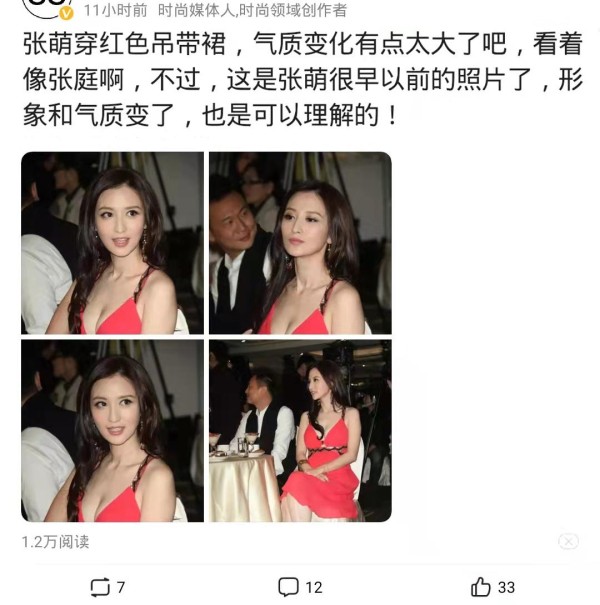
Task: Click the 11小时前 timestamp
Action: pyautogui.click(x=115, y=10)
